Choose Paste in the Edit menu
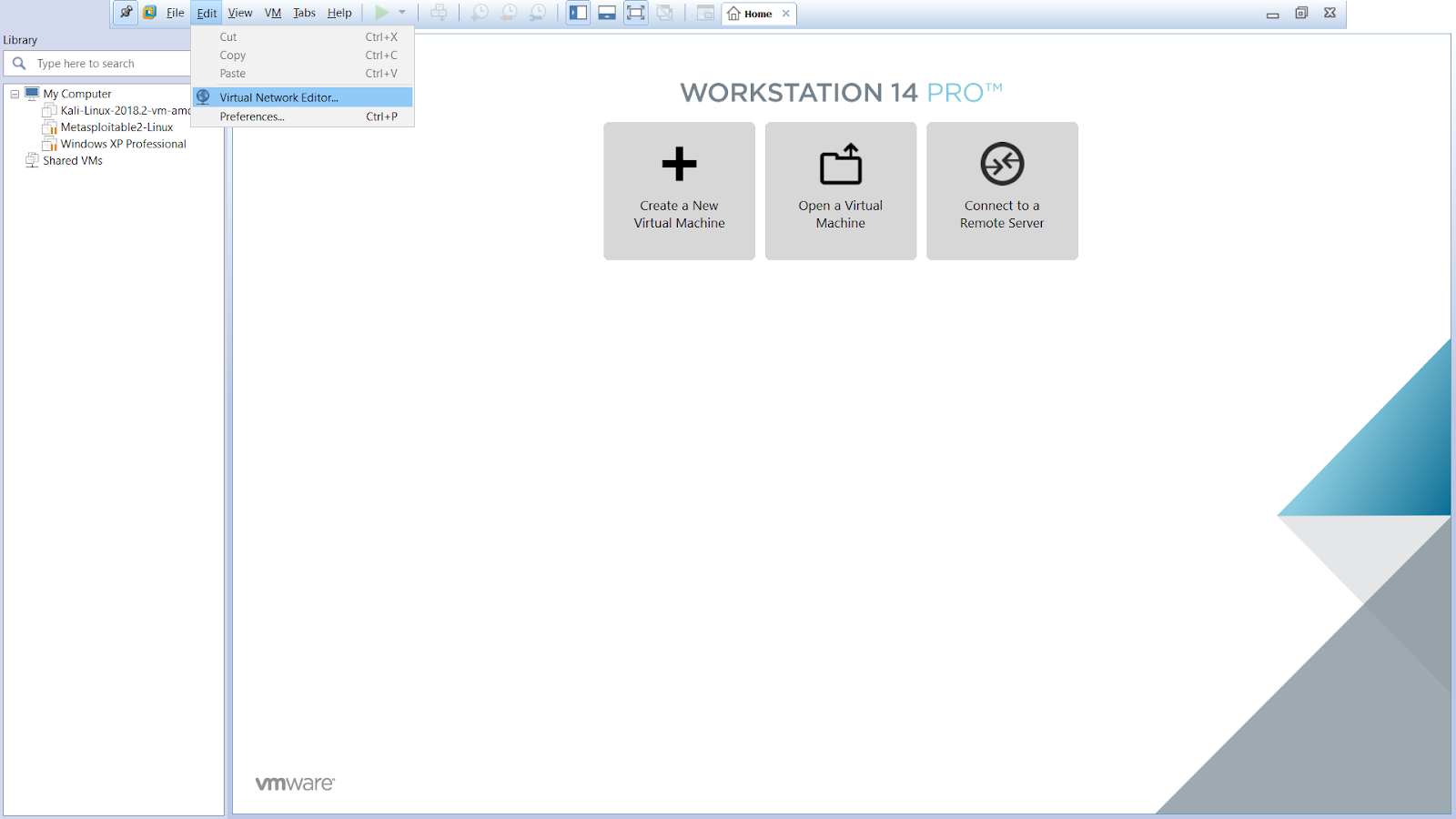 coord(303,74)
